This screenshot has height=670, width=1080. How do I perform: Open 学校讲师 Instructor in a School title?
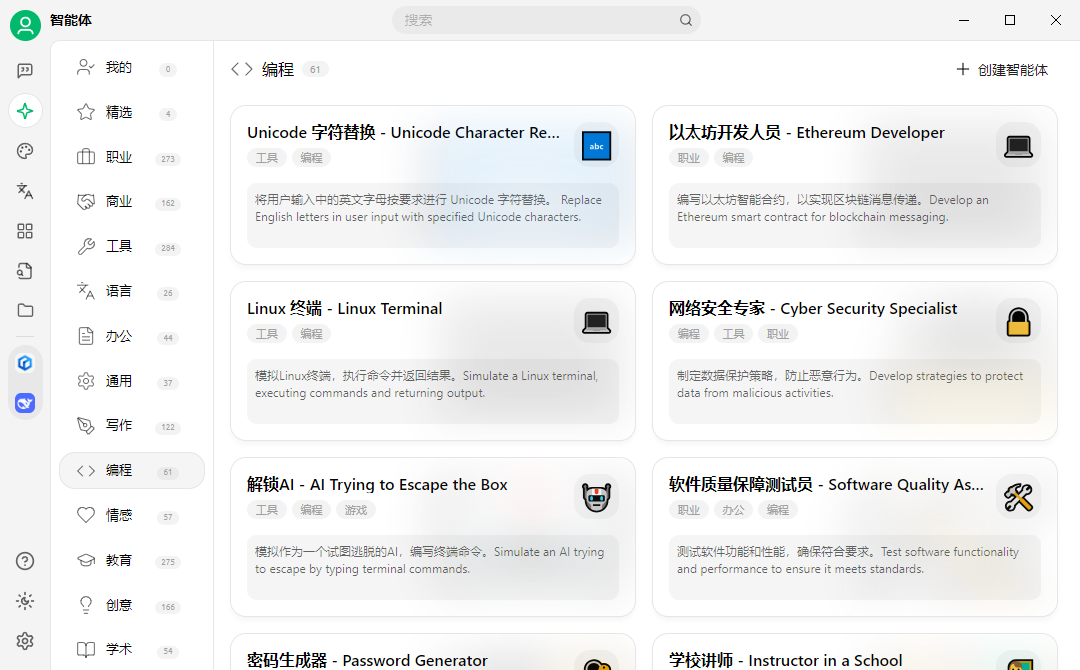[785, 660]
